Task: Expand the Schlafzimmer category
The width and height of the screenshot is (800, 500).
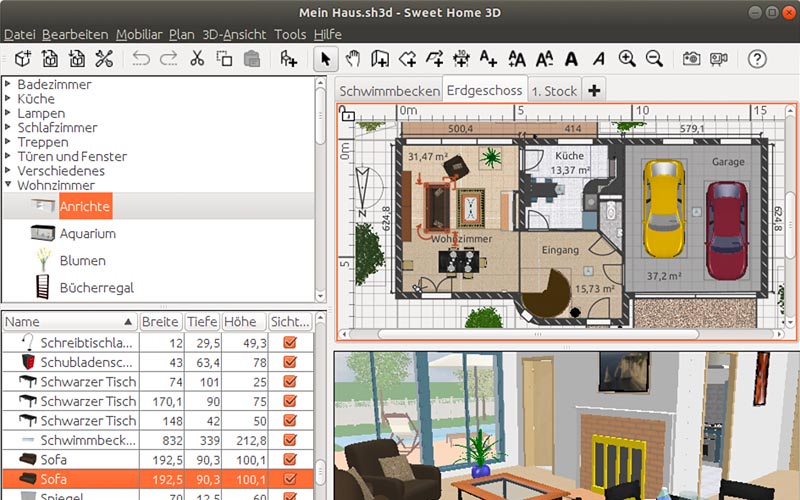Action: [8, 127]
